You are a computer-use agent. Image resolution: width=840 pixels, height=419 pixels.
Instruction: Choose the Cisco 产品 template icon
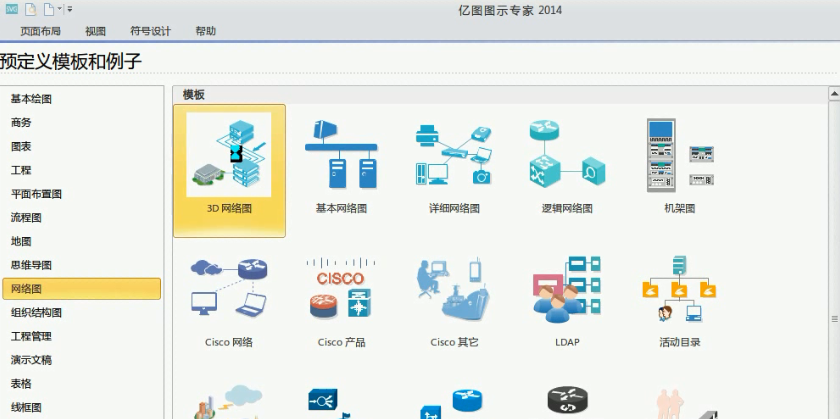341,288
